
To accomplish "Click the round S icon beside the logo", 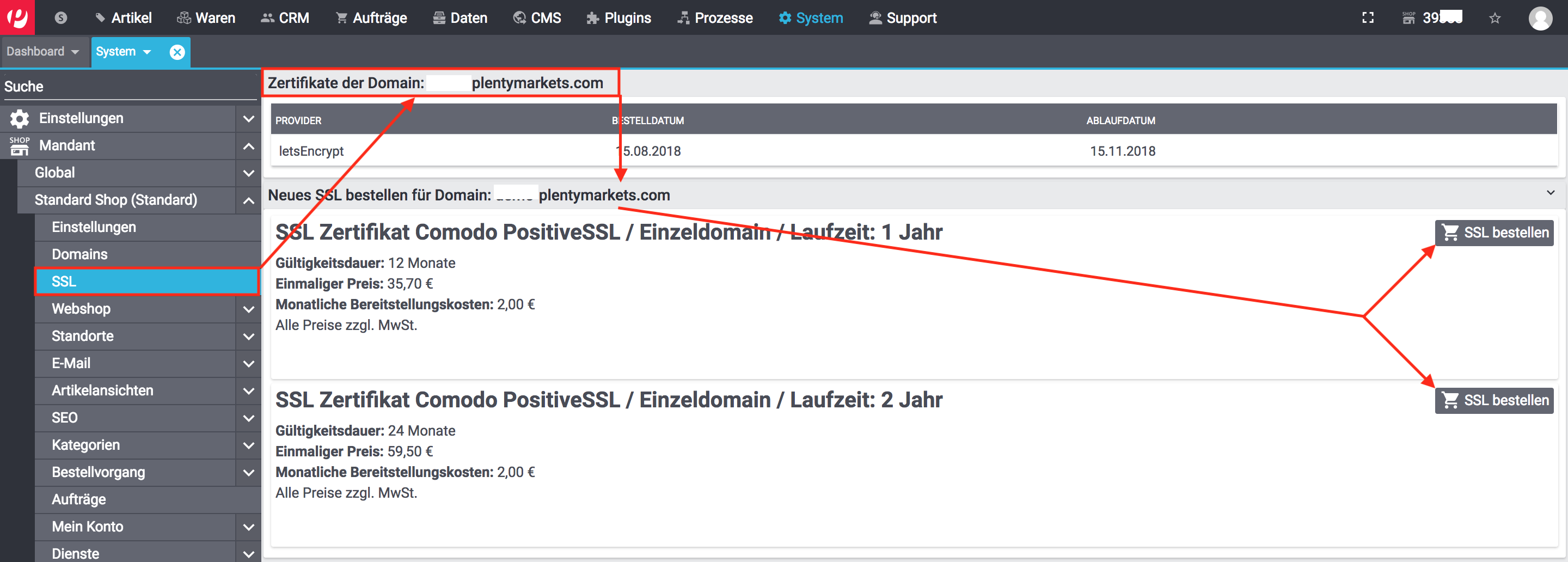I will (60, 17).
